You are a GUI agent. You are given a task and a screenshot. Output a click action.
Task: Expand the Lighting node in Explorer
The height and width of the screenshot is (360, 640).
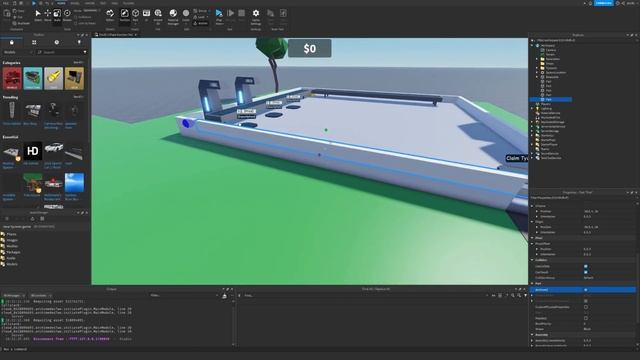click(533, 109)
